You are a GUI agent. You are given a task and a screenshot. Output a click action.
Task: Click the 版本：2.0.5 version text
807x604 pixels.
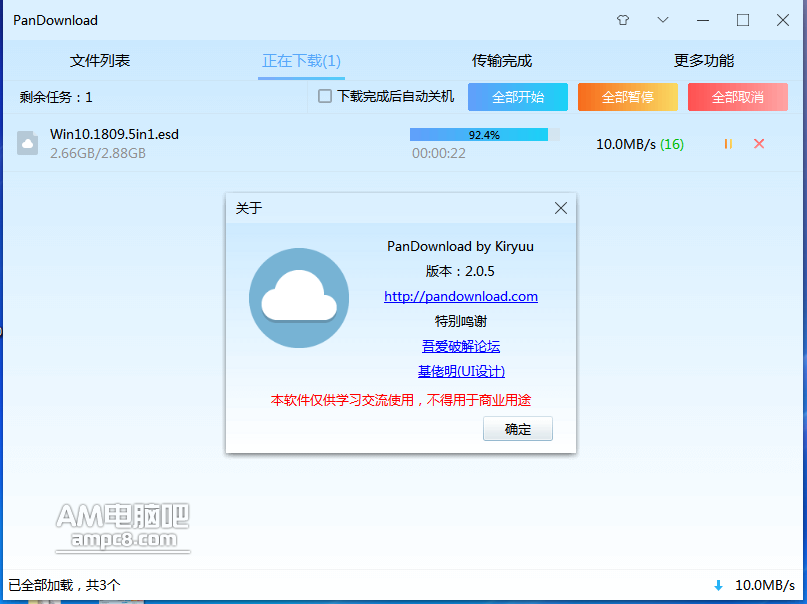(460, 271)
